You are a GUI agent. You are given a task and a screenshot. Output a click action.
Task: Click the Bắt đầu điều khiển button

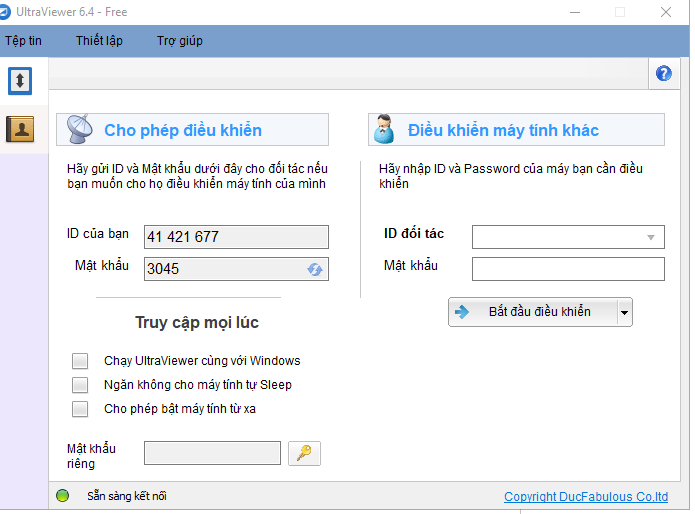(533, 312)
